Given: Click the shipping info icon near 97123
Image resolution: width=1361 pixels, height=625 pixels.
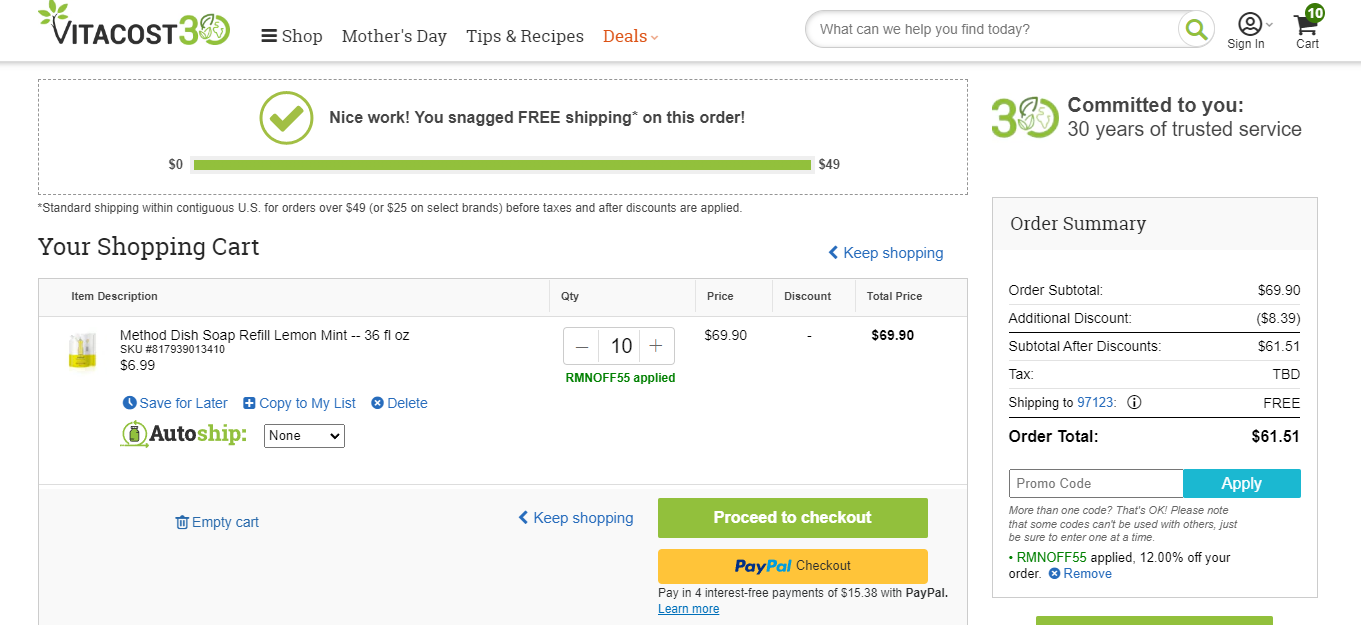Looking at the screenshot, I should pos(1134,403).
